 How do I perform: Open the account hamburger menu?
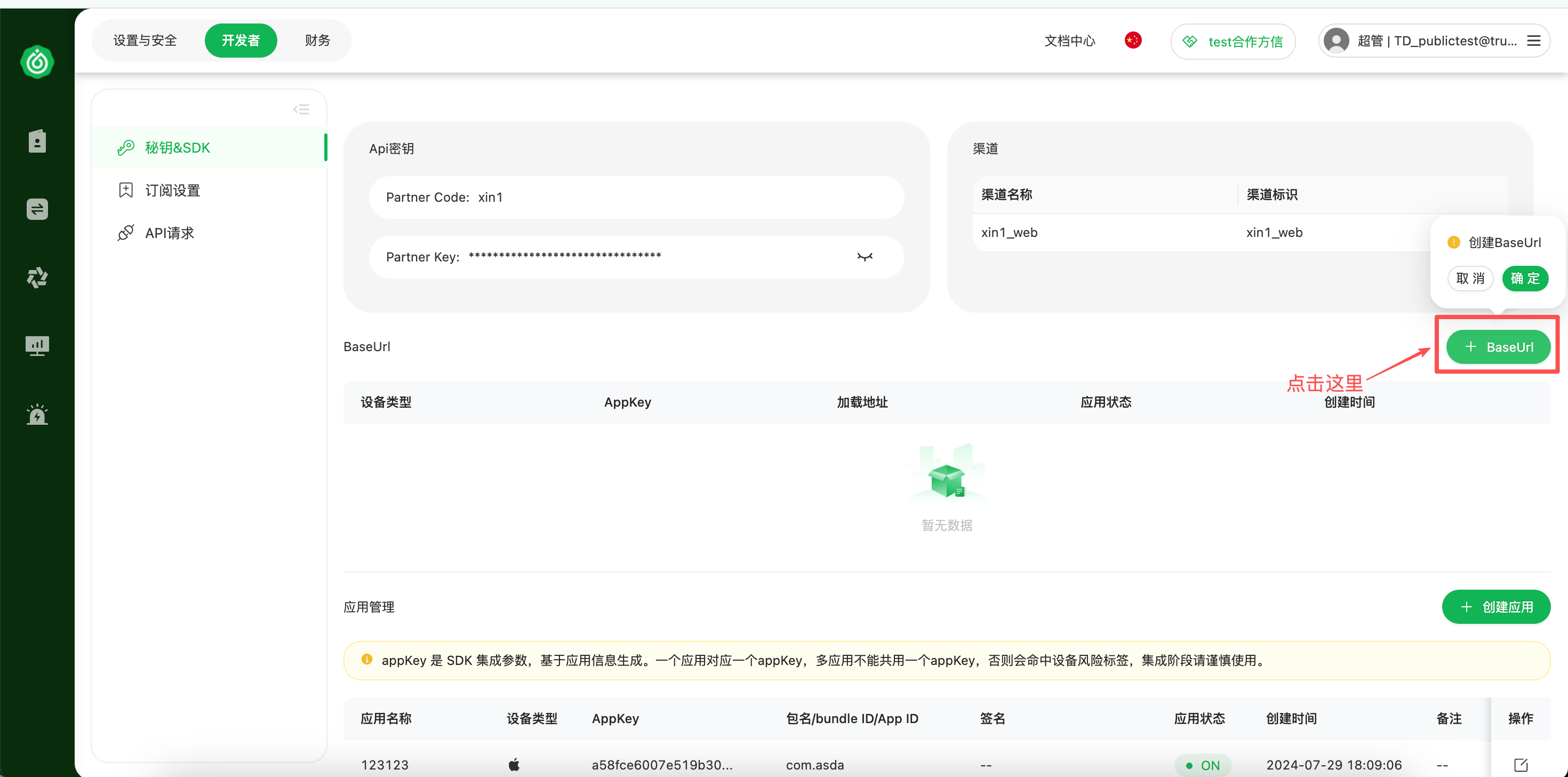[x=1534, y=41]
